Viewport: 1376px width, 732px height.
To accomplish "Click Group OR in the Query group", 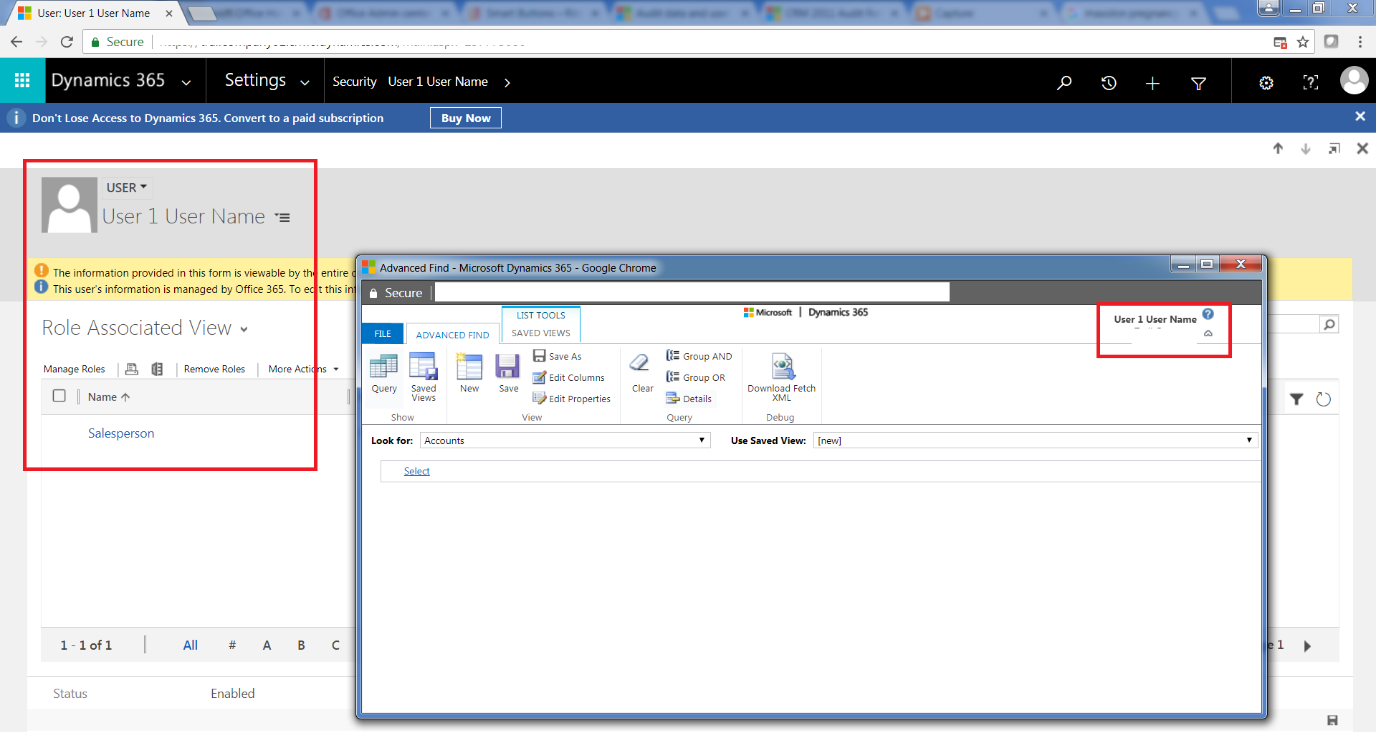I will tap(696, 377).
